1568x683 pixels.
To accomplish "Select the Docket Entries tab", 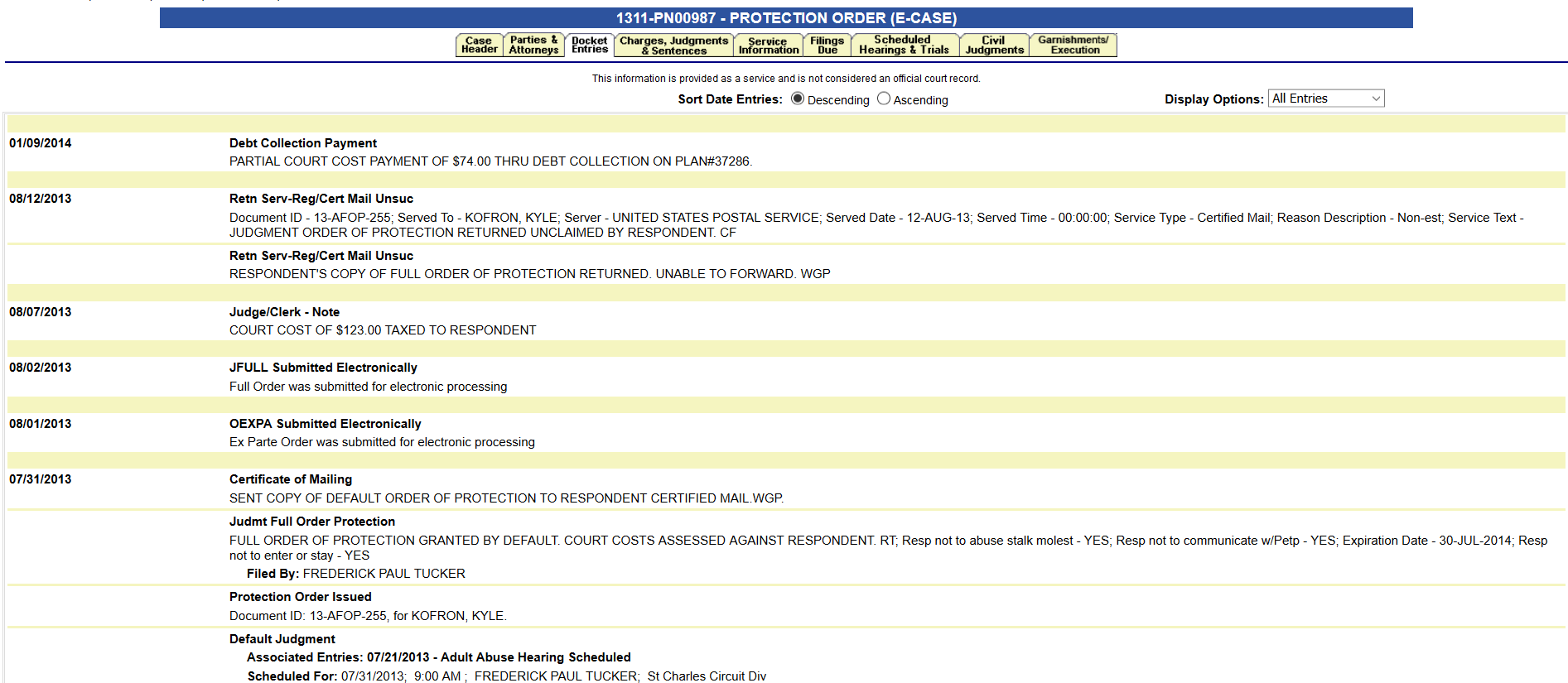I will pyautogui.click(x=590, y=45).
